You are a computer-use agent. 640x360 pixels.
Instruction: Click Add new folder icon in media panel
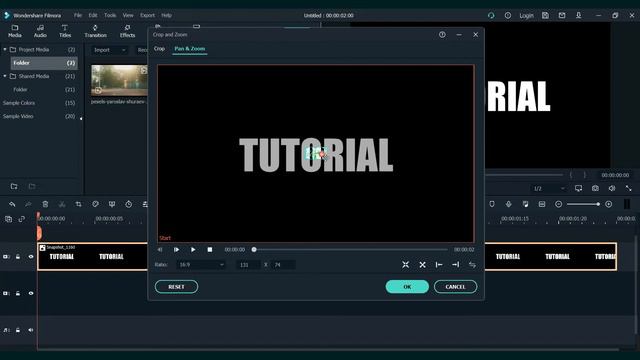[14, 187]
